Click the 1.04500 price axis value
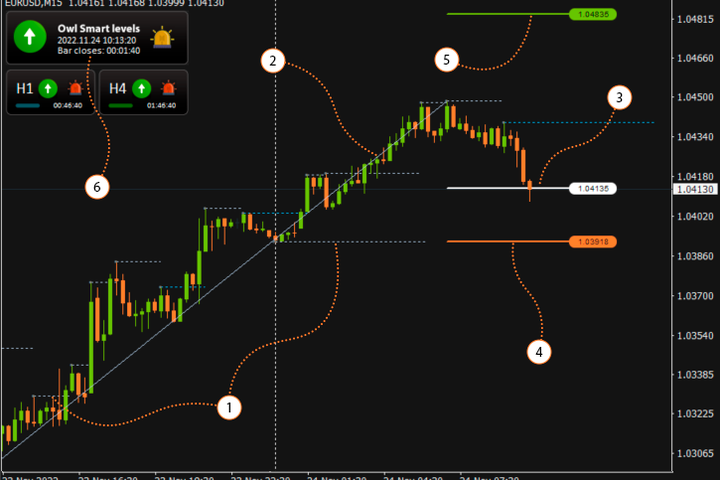The width and height of the screenshot is (720, 480). coord(695,97)
